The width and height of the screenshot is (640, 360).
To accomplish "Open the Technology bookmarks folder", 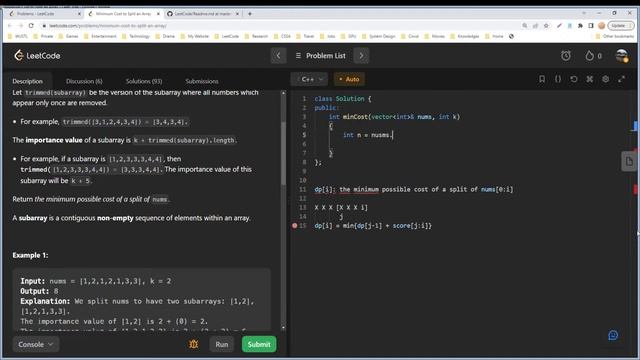I will pos(136,36).
